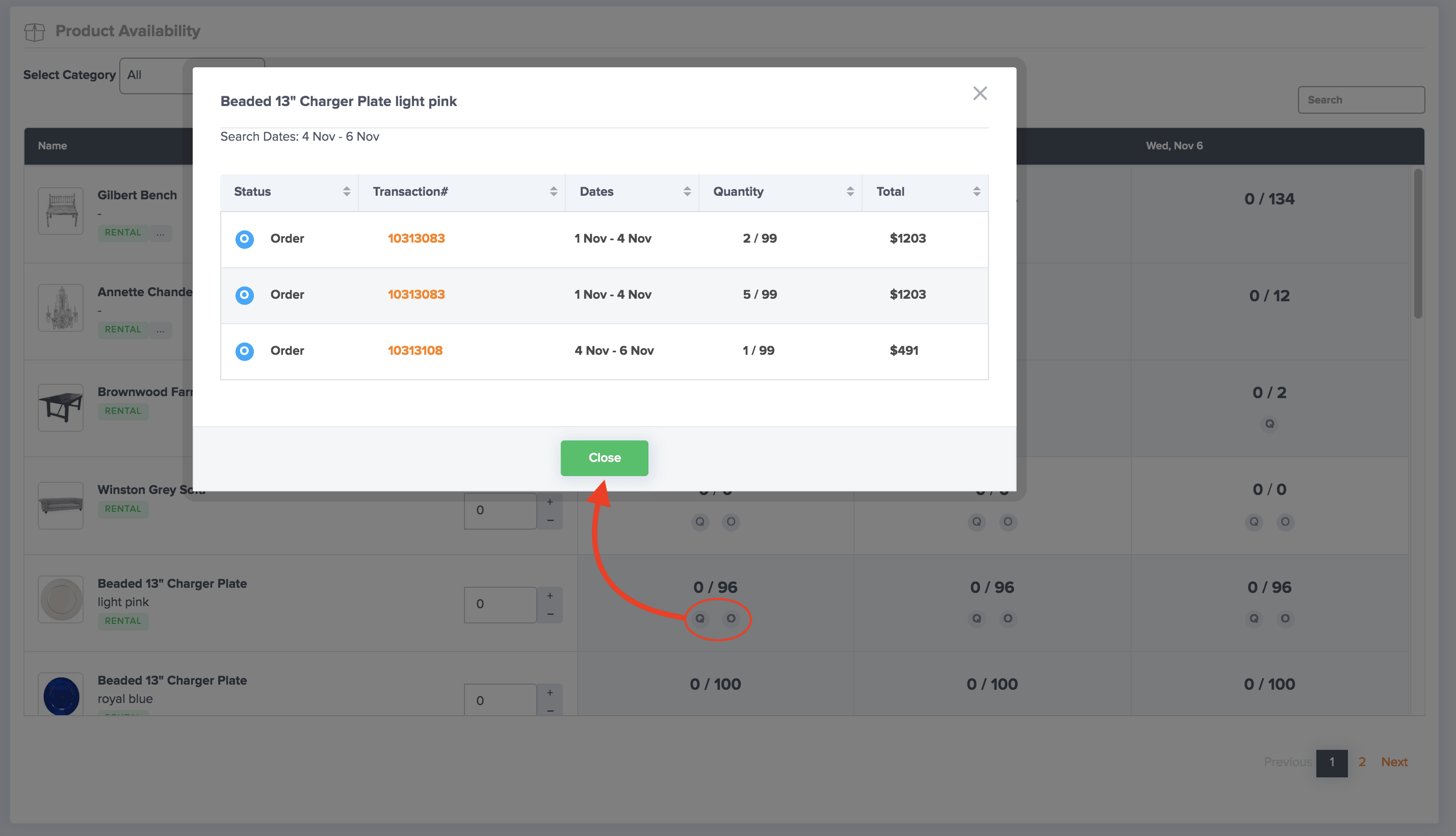
Task: Decrease quantity for light pink Charger Plate
Action: pos(550,614)
